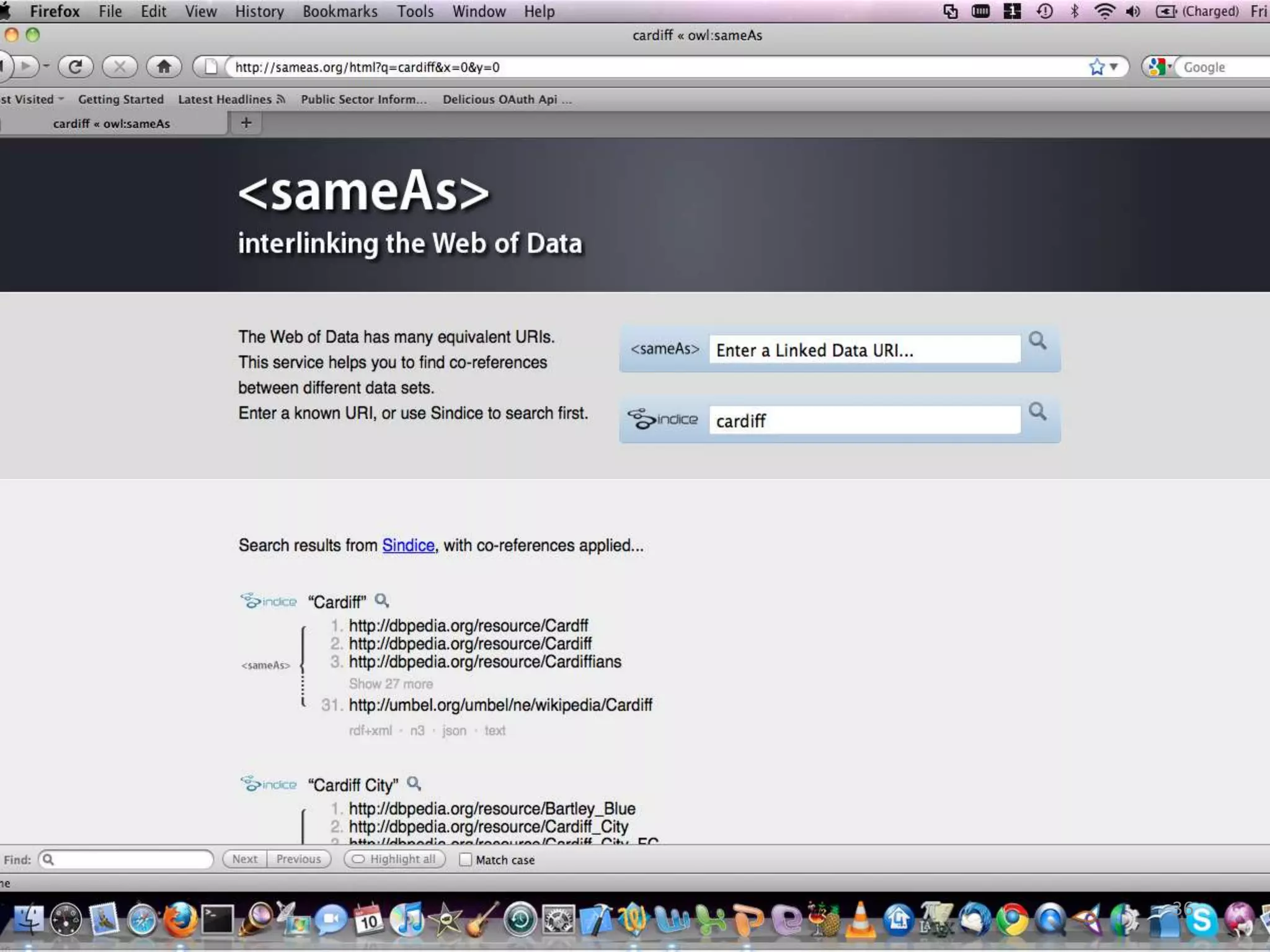This screenshot has width=1270, height=952.
Task: Click the Enter a Linked Data URI field
Action: pyautogui.click(x=864, y=350)
